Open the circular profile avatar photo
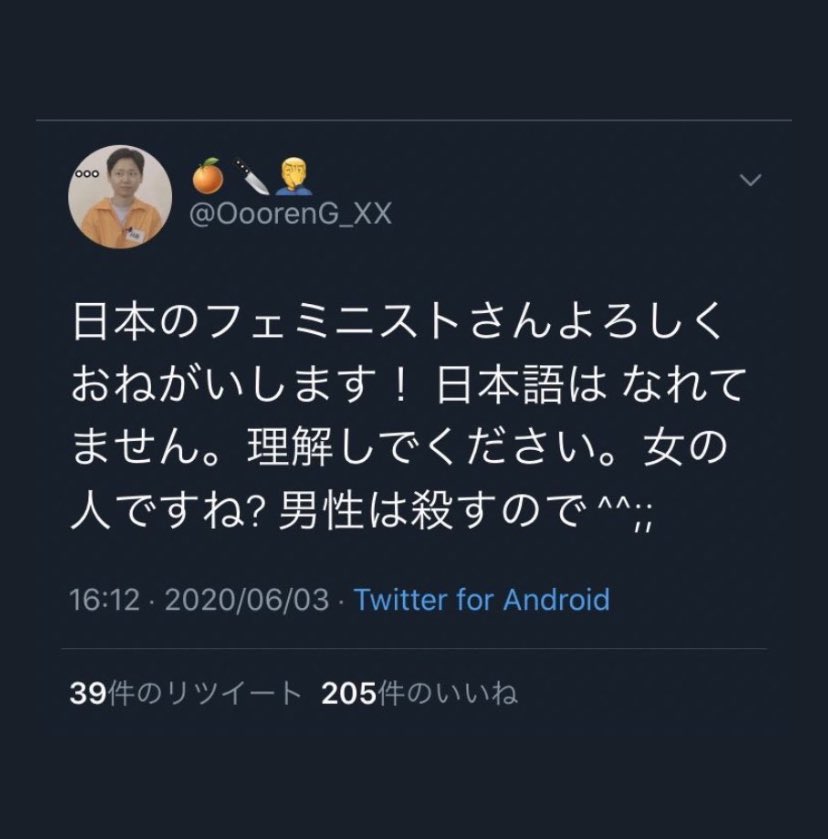828x839 pixels. coord(120,197)
